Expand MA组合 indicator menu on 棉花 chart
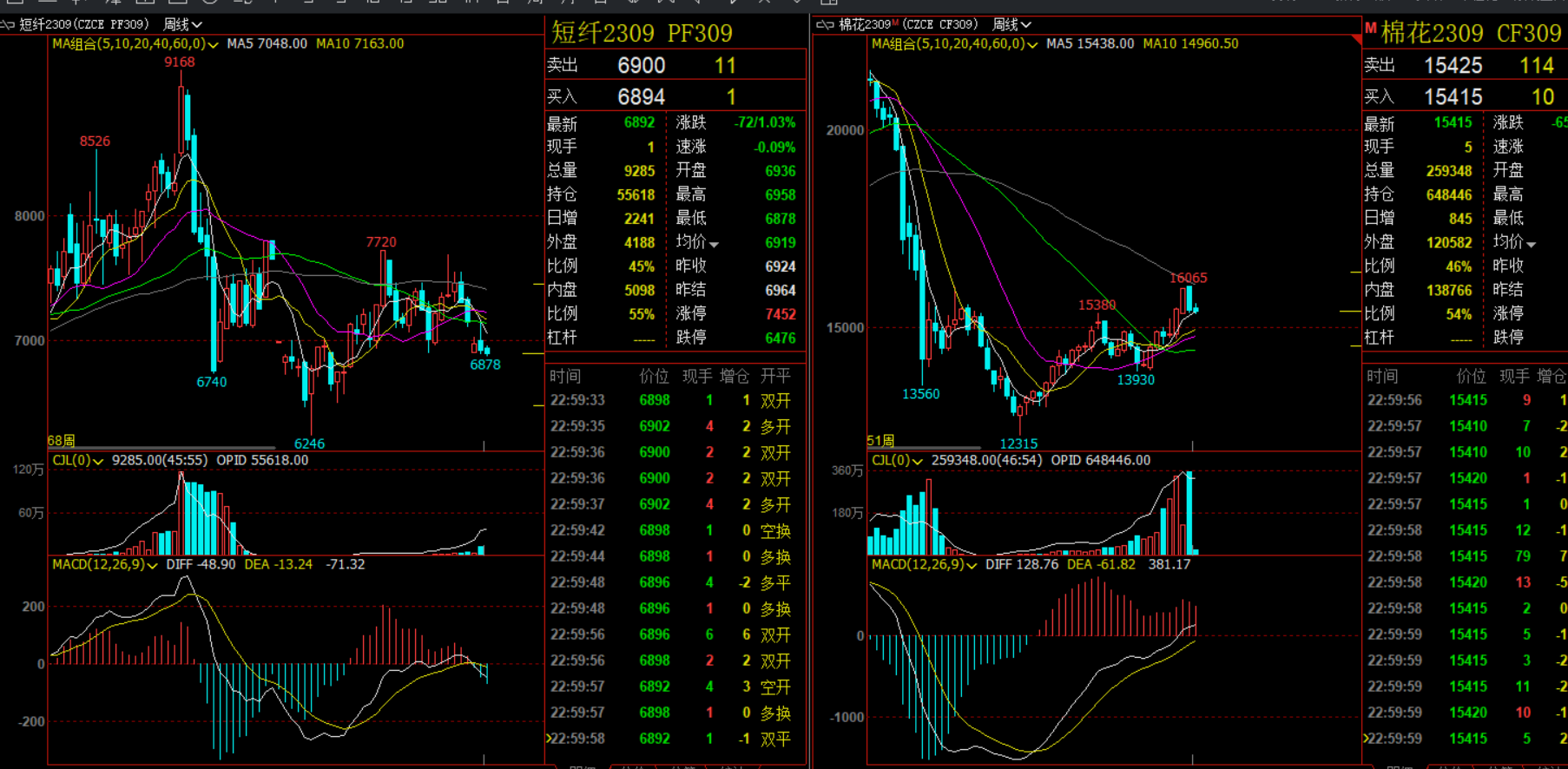This screenshot has height=769, width=1568. 1032,44
